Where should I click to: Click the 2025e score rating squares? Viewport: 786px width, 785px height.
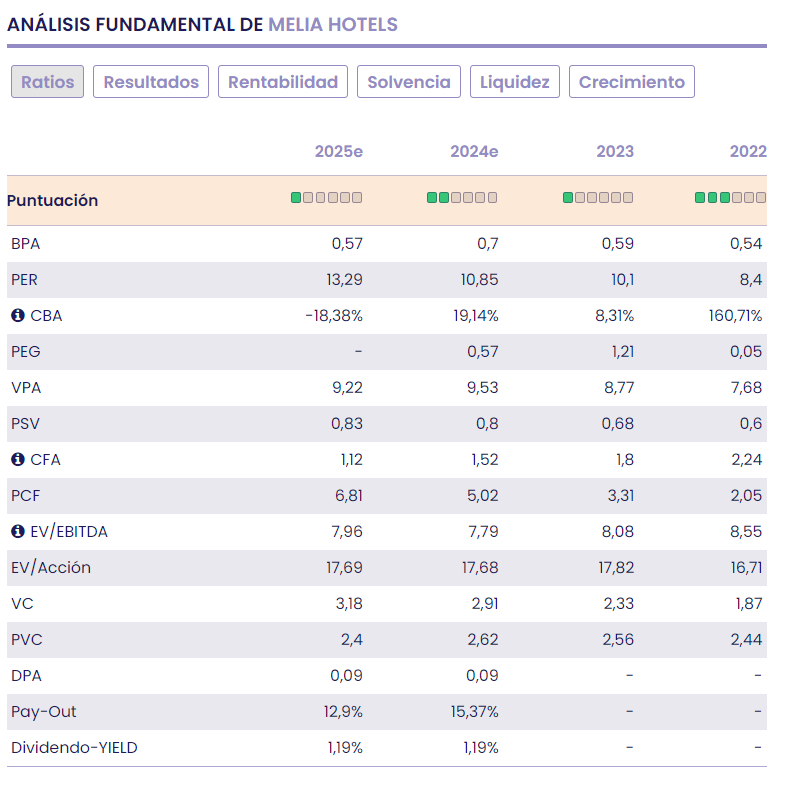[327, 198]
